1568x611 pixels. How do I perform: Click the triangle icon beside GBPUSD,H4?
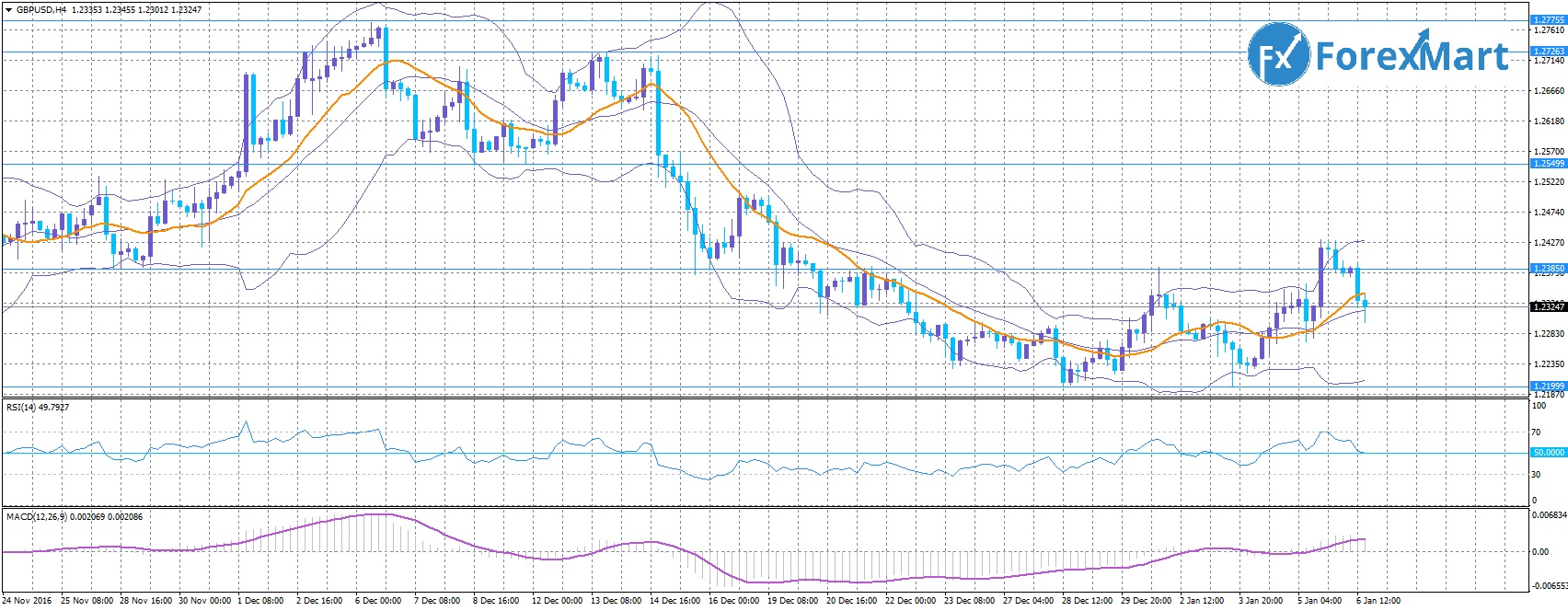8,10
